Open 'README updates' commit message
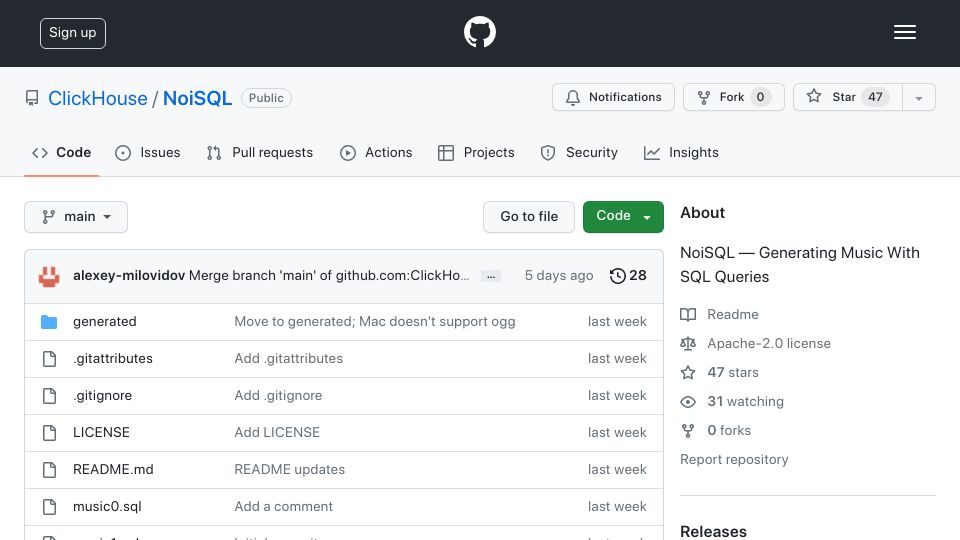 pos(290,470)
